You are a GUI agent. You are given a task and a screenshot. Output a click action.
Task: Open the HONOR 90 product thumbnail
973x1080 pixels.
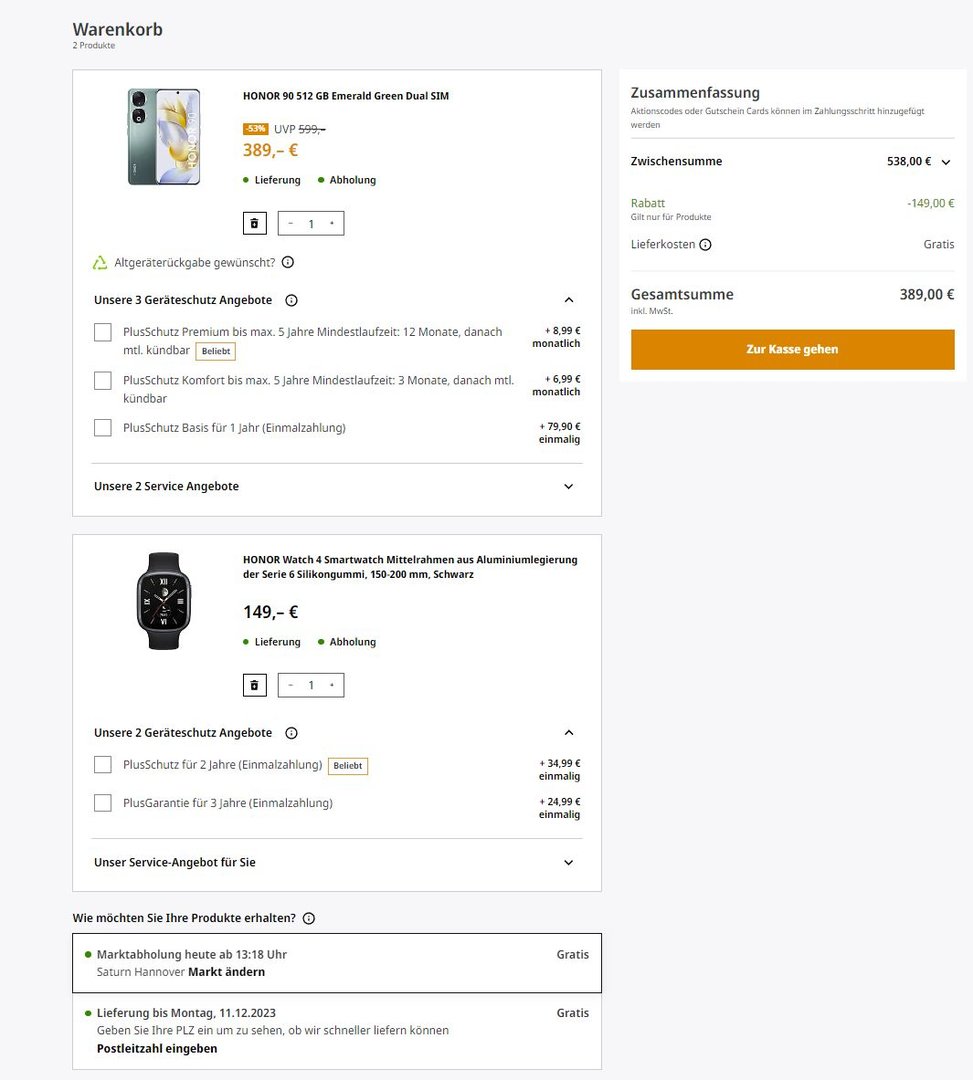164,137
